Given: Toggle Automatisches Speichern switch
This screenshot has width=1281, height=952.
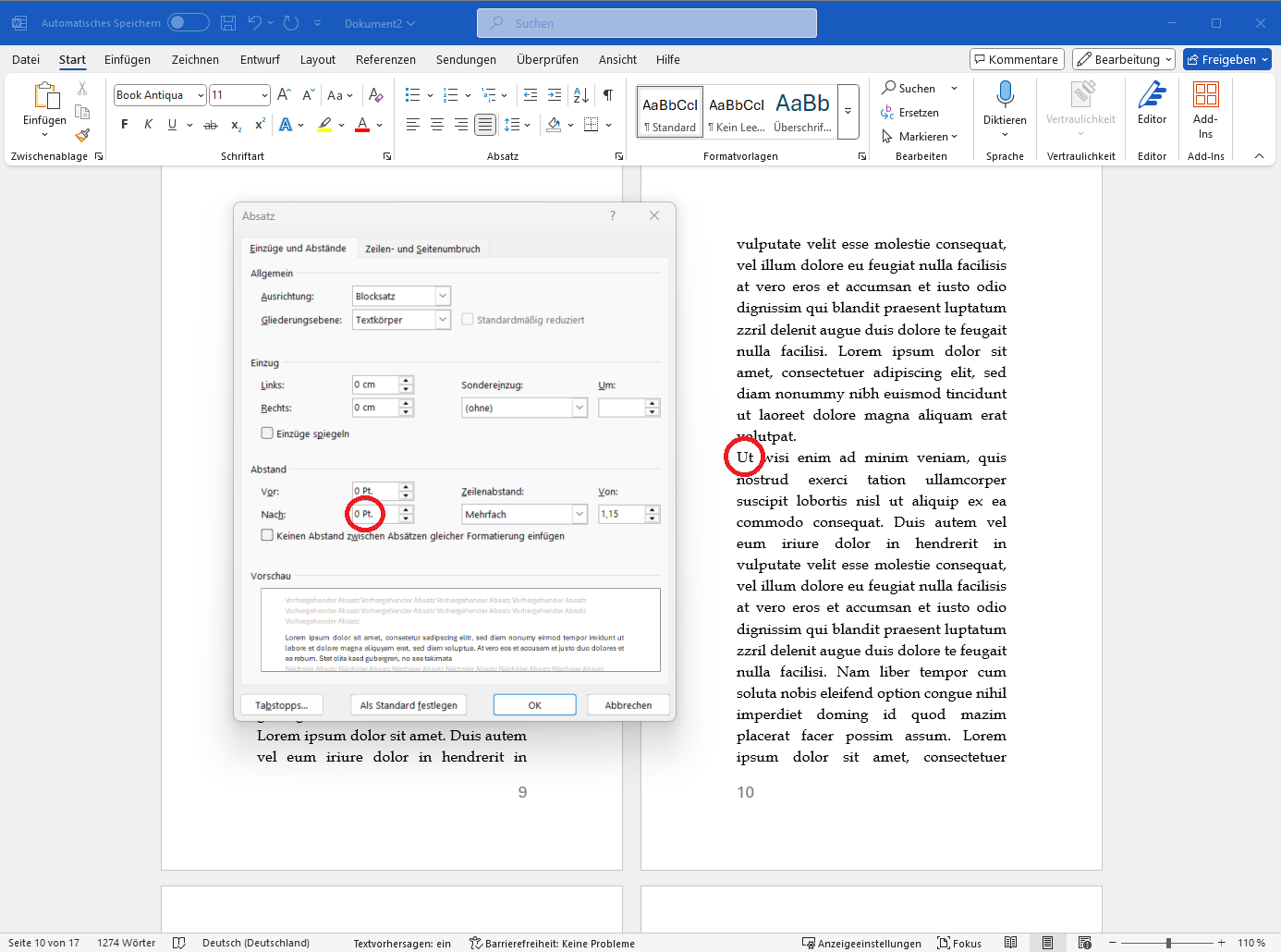Looking at the screenshot, I should [189, 23].
